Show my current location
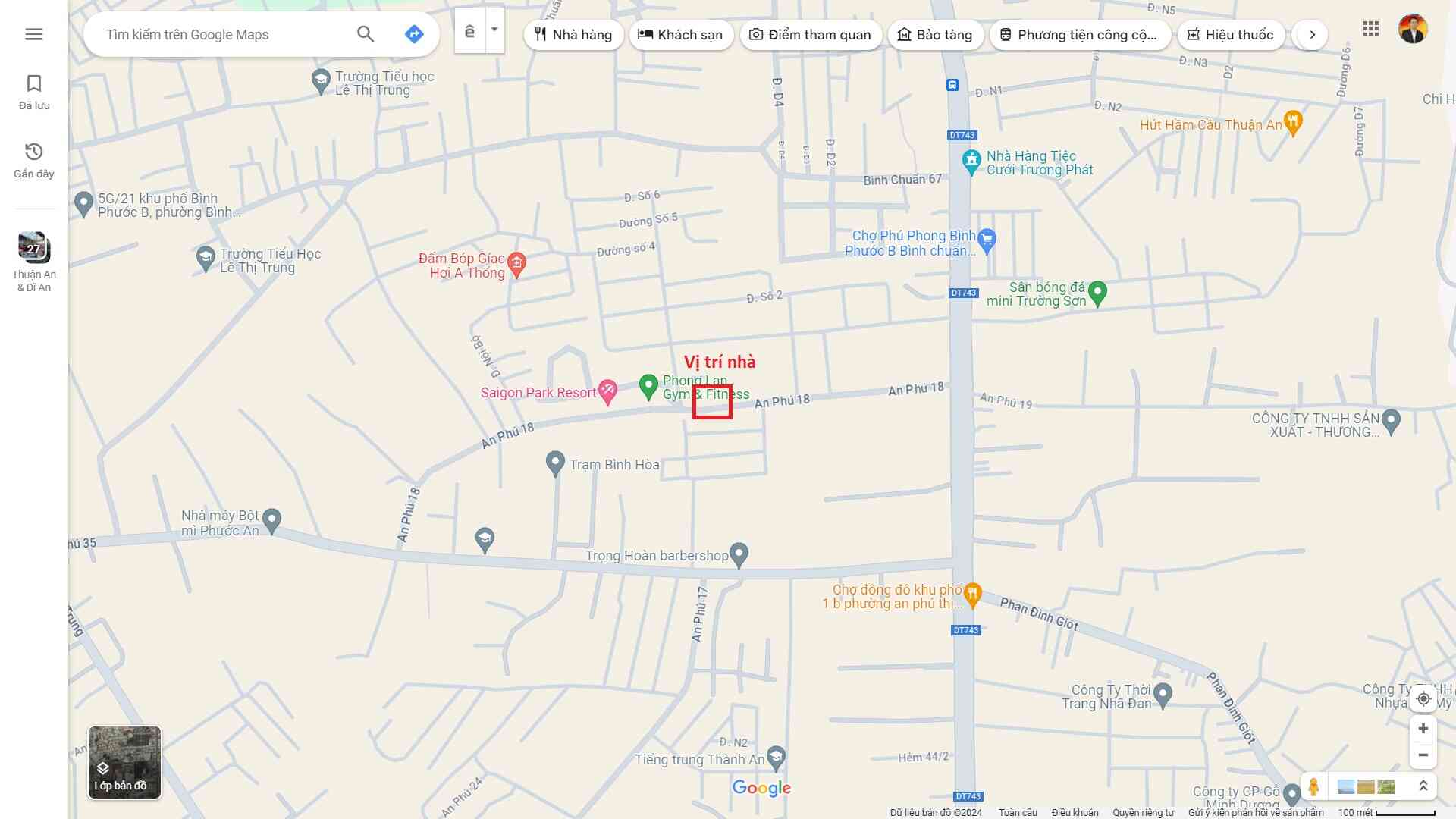The height and width of the screenshot is (819, 1456). (1423, 699)
